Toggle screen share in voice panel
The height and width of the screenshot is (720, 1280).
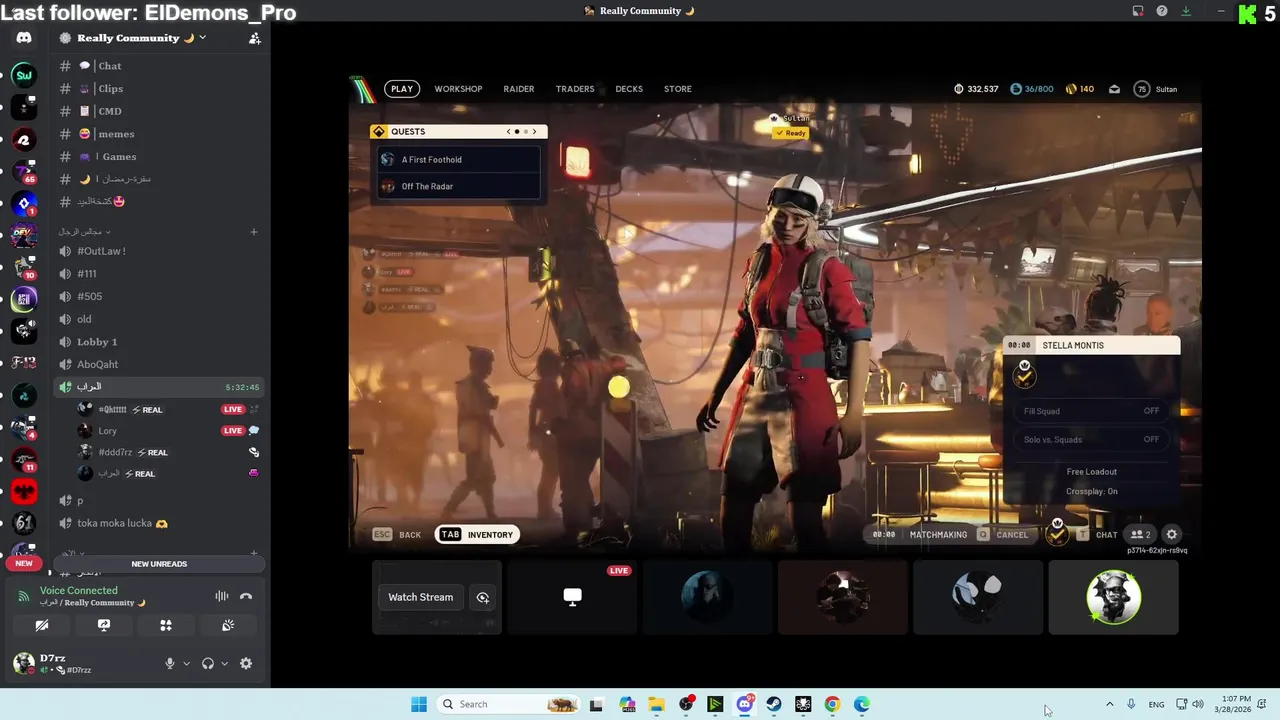pyautogui.click(x=104, y=625)
